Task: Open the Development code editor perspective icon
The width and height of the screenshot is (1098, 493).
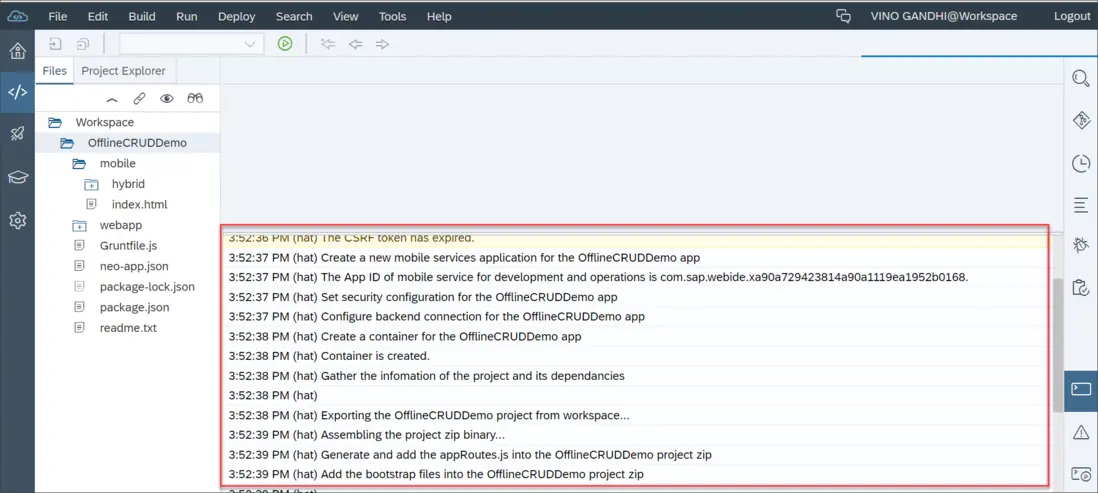Action: coord(17,92)
